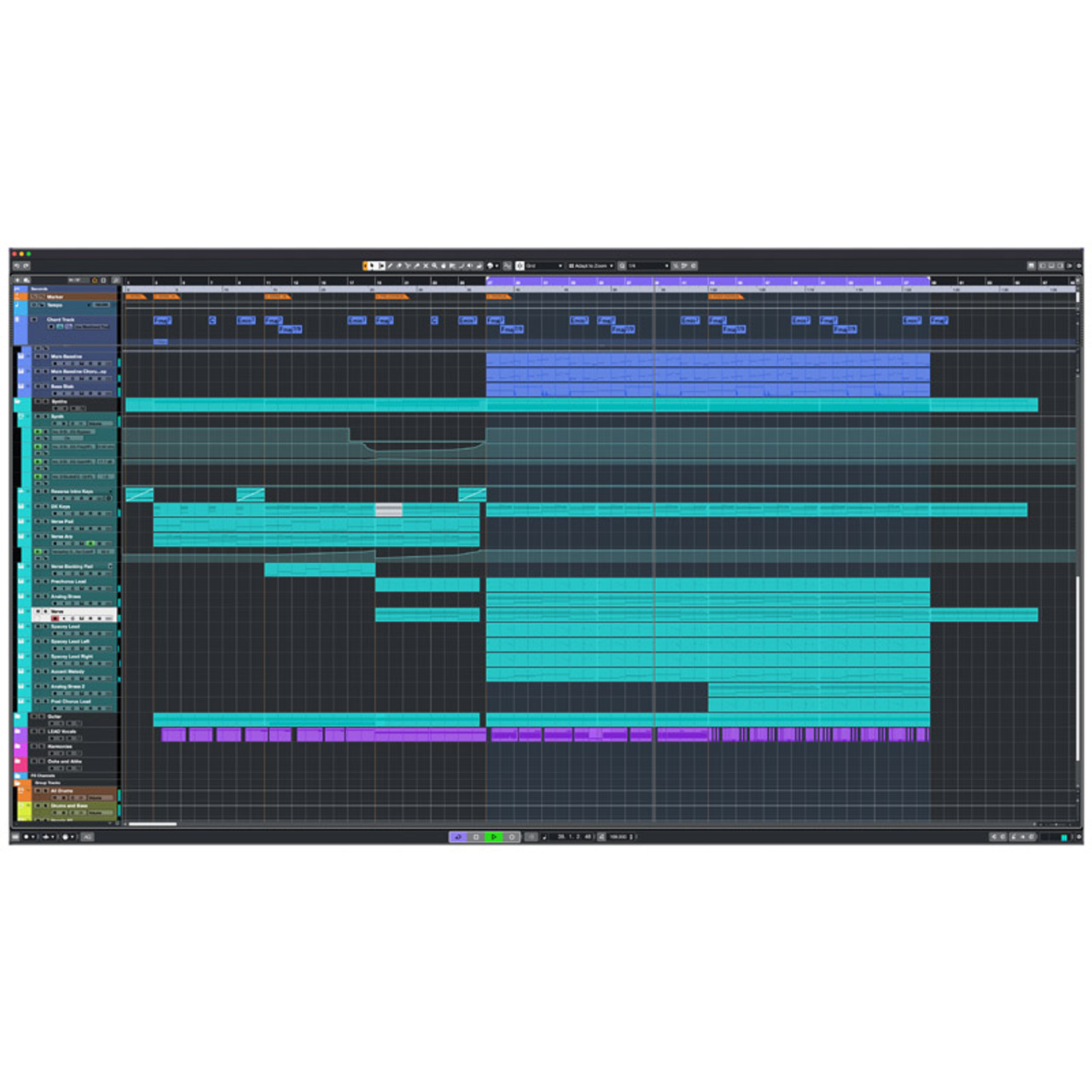Screen dimensions: 1092x1092
Task: Click the All Drums volume field
Action: [101, 798]
